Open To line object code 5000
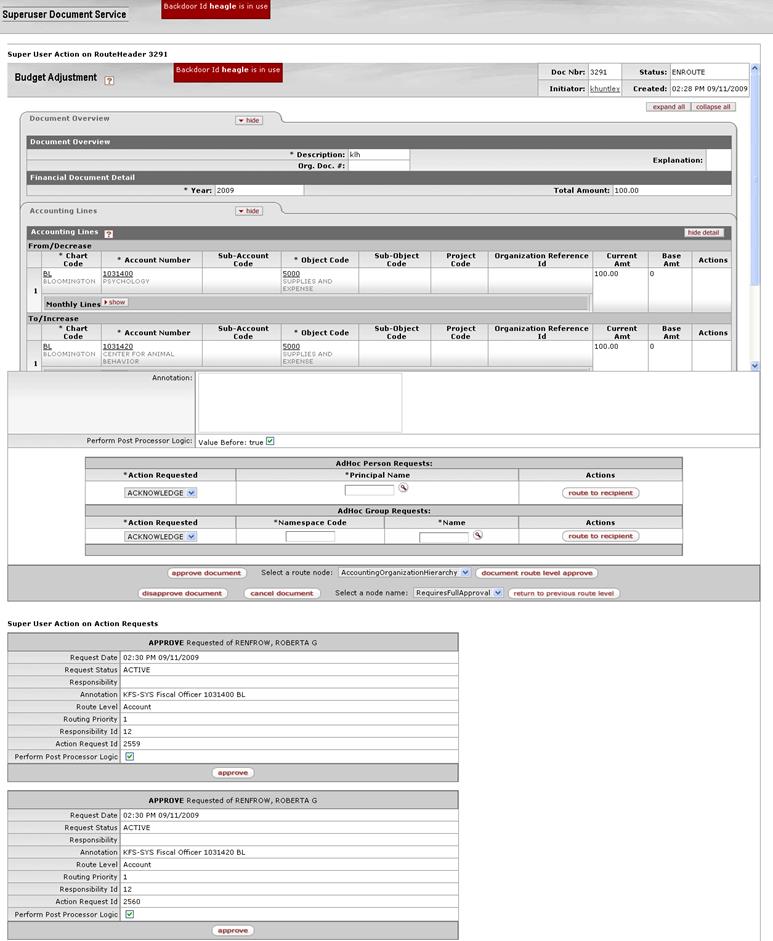This screenshot has width=773, height=941. coord(291,346)
